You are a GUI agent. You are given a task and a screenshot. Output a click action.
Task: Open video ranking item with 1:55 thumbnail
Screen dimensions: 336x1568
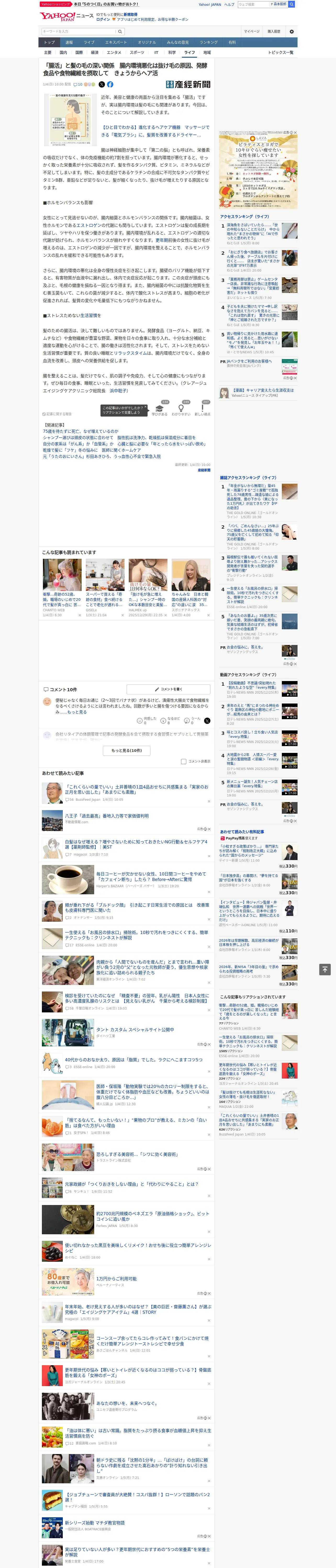(290, 688)
